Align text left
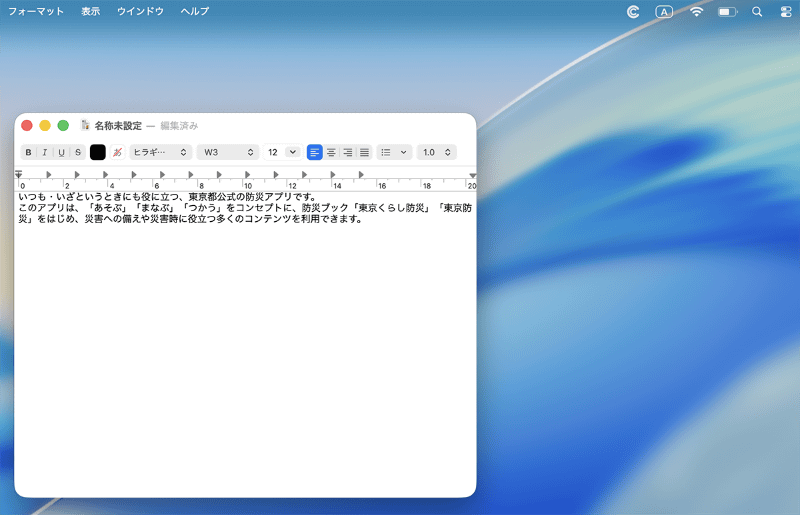The image size is (800, 515). pos(315,152)
